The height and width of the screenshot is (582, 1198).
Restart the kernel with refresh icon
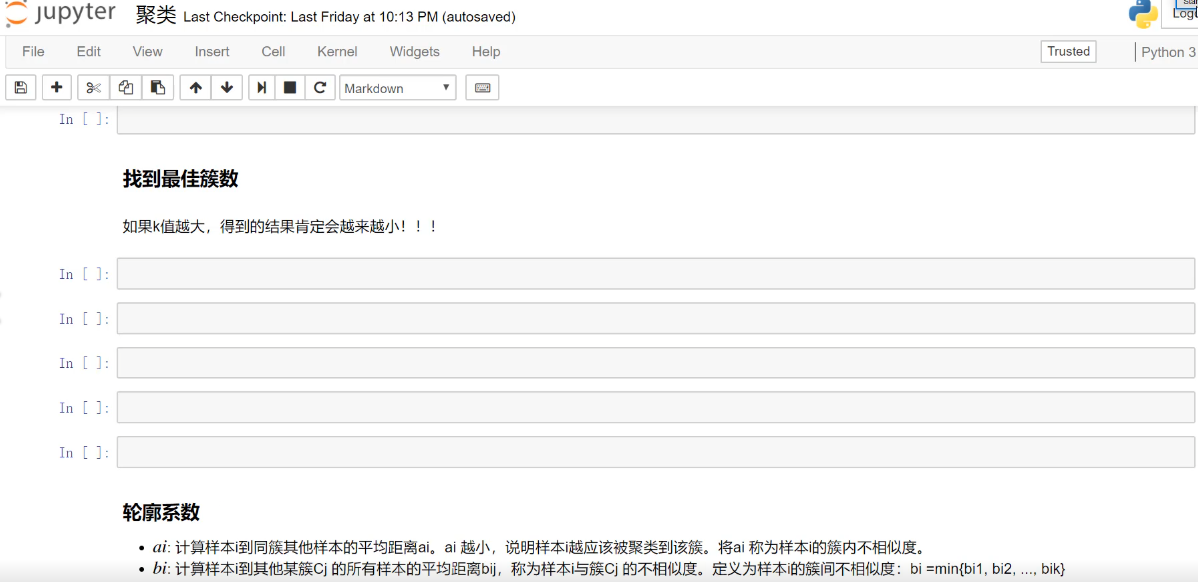click(x=320, y=88)
